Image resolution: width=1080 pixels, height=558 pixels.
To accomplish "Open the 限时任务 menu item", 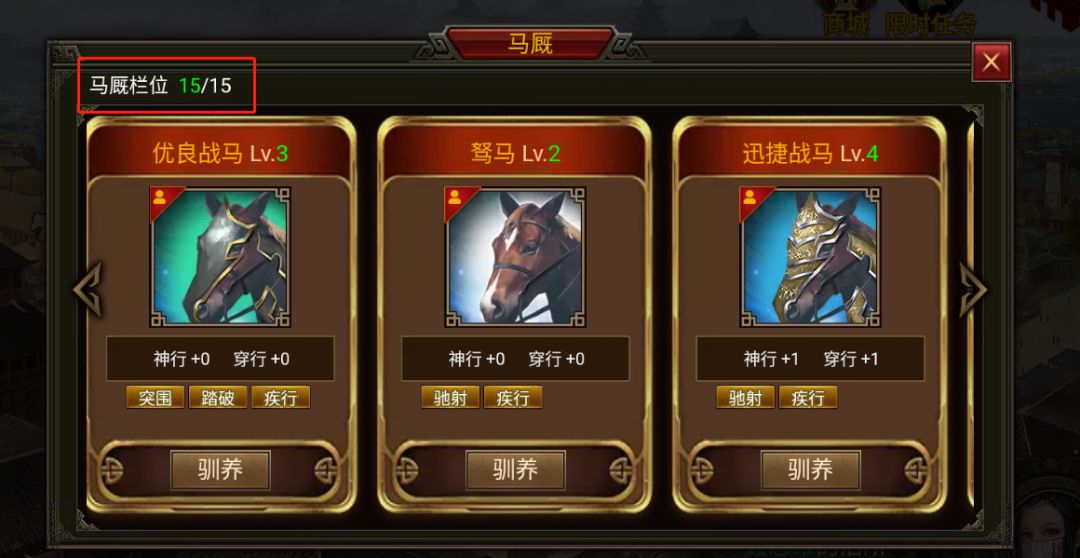I will coord(930,21).
